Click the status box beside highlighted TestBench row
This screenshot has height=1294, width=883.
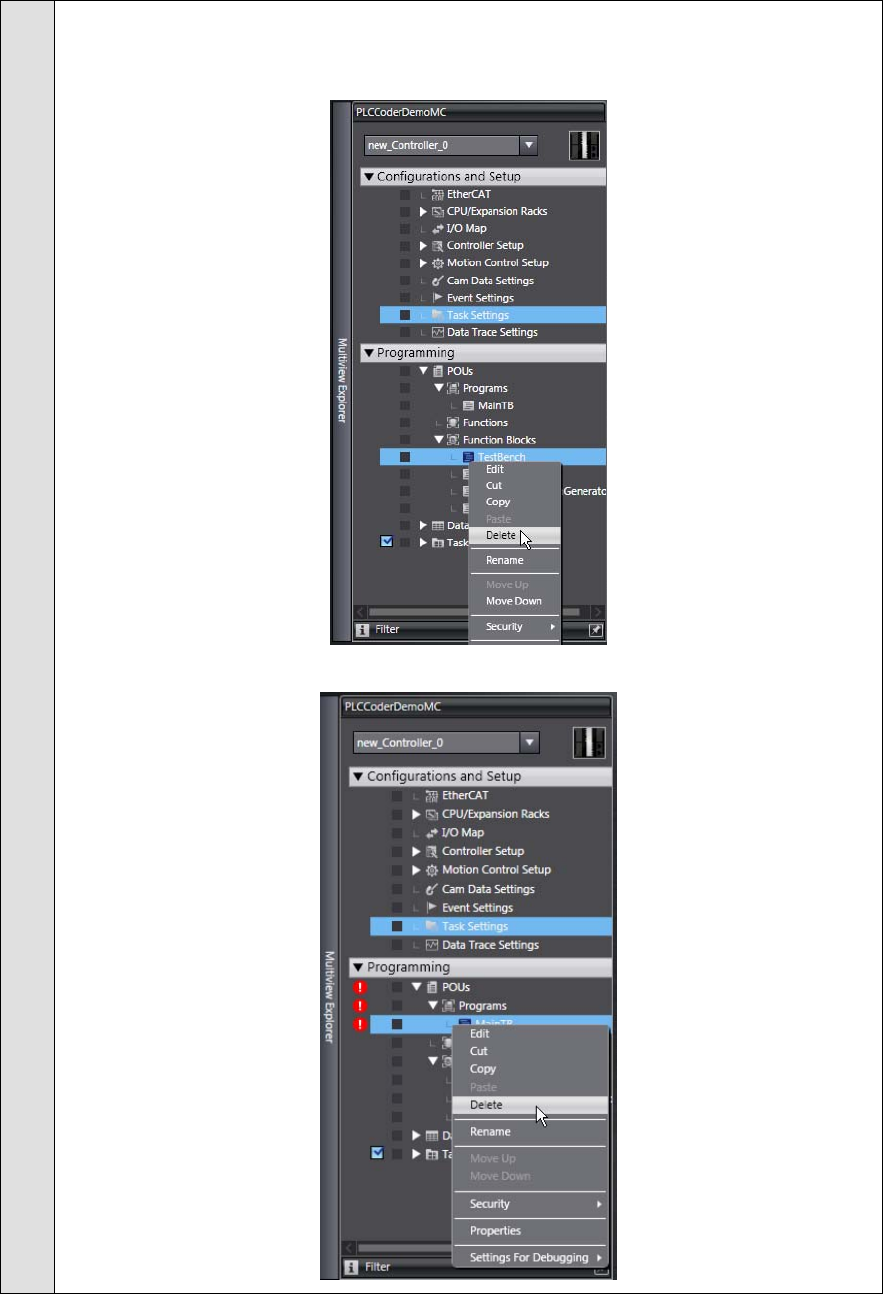click(404, 457)
